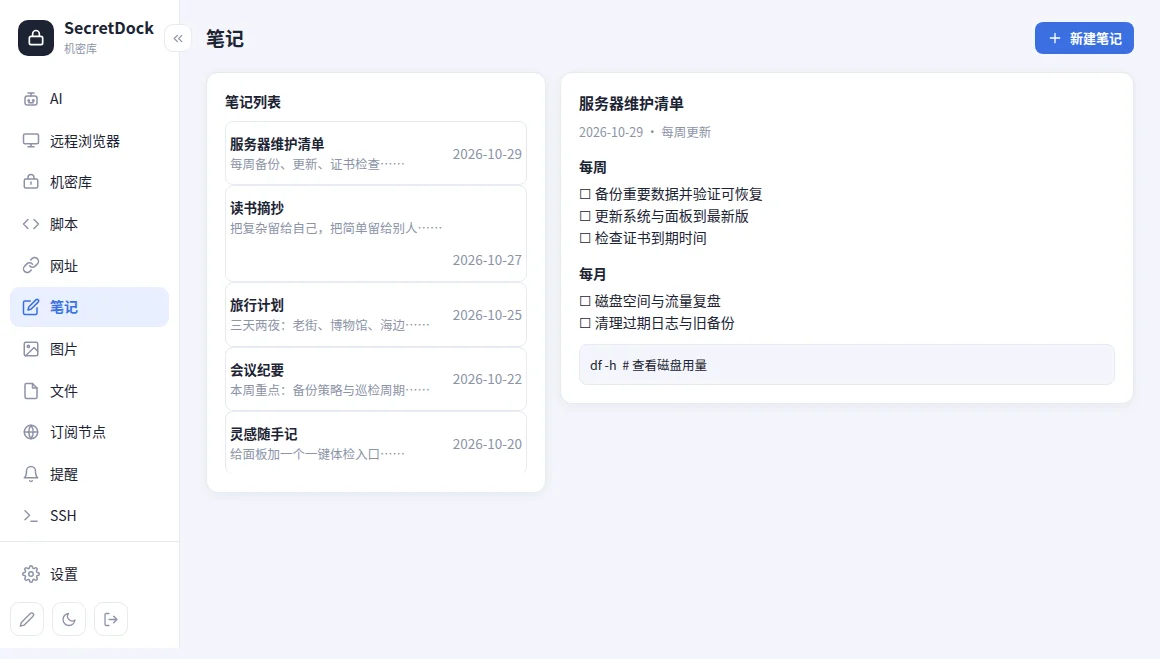1160x659 pixels.
Task: Click the SecretDock app name
Action: (109, 28)
